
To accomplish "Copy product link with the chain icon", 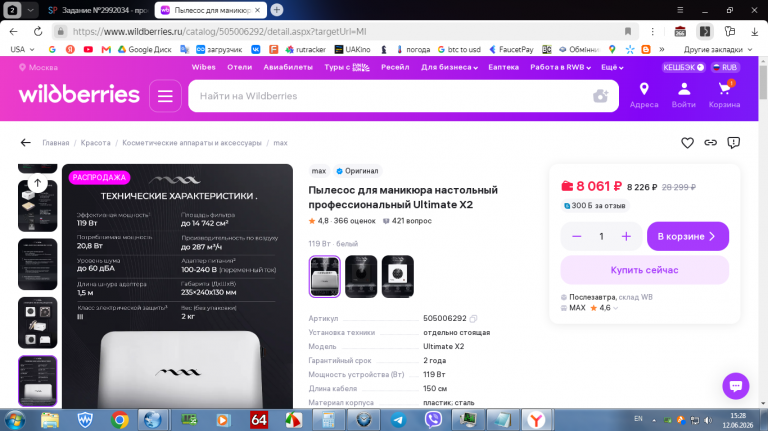I will coord(710,143).
